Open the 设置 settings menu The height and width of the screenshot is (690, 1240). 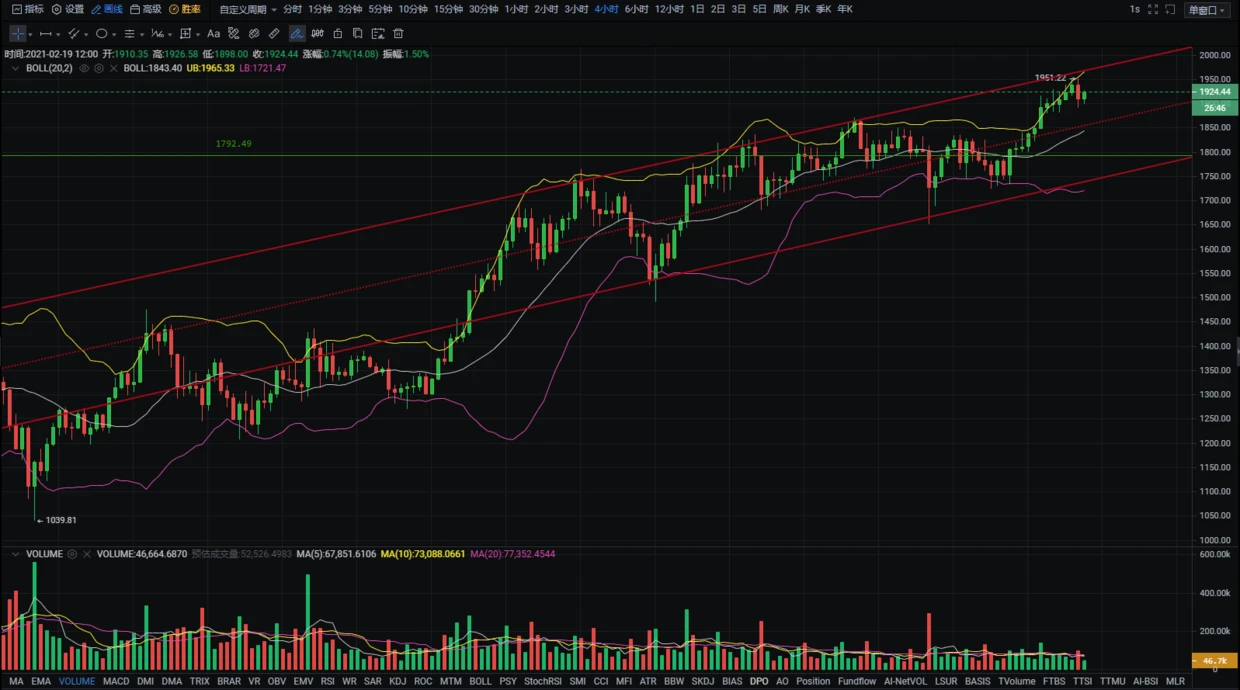(x=68, y=9)
